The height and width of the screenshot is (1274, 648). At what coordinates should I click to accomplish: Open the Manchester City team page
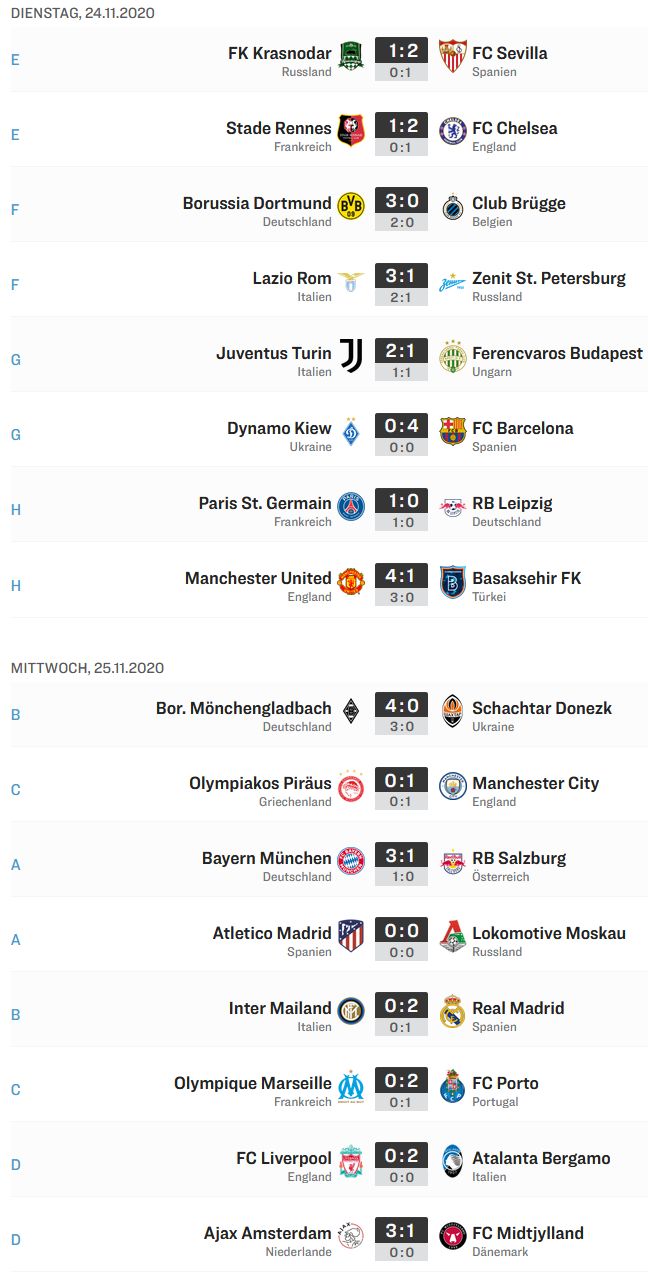[x=536, y=783]
